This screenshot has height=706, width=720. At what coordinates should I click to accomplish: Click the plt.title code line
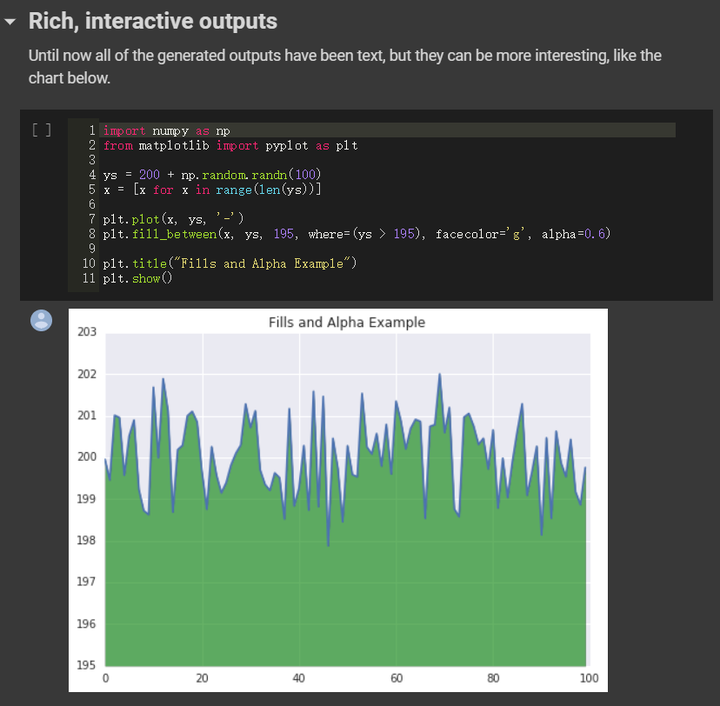[x=229, y=263]
